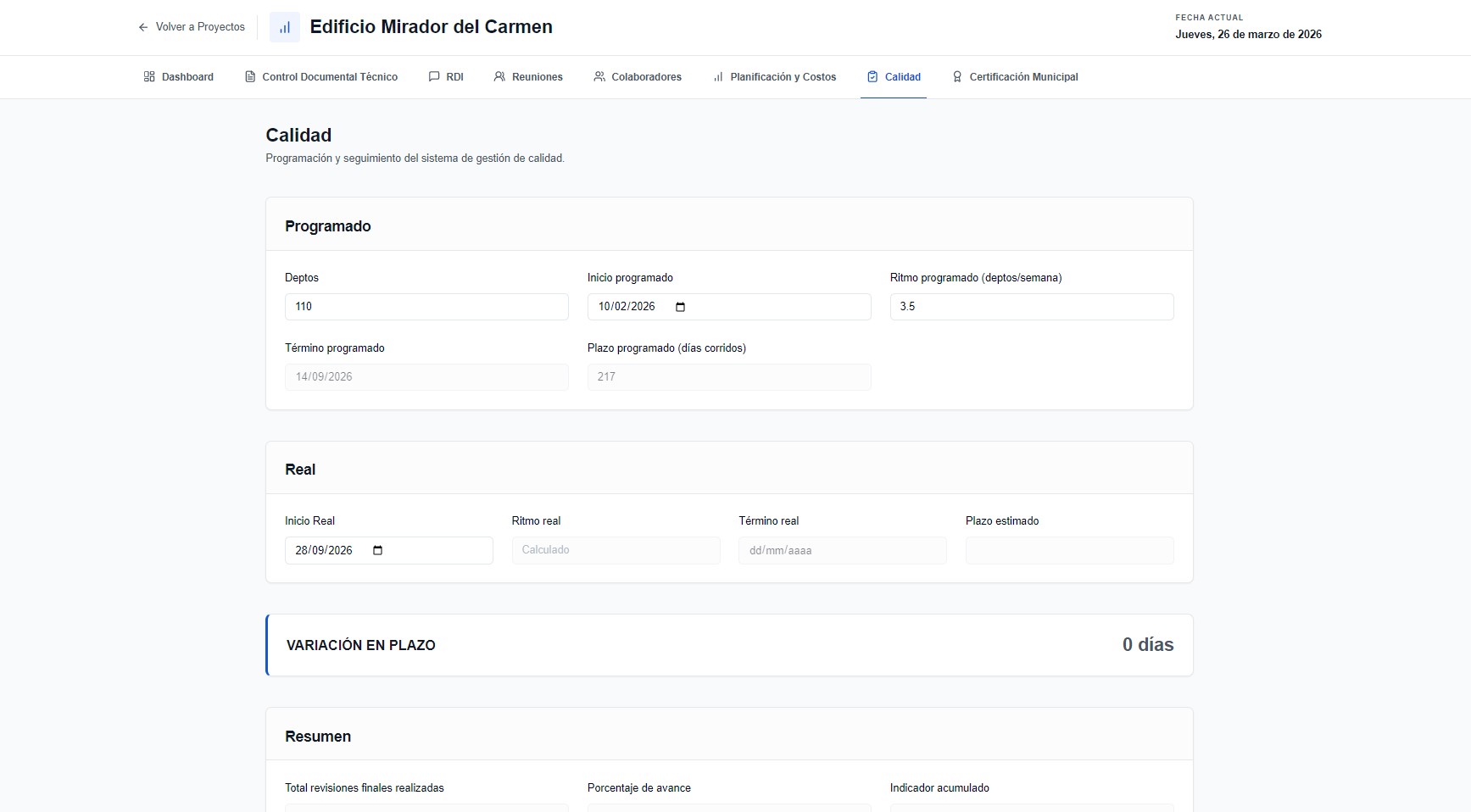The height and width of the screenshot is (812, 1471).
Task: Click the Inicio programado date field
Action: (x=729, y=307)
